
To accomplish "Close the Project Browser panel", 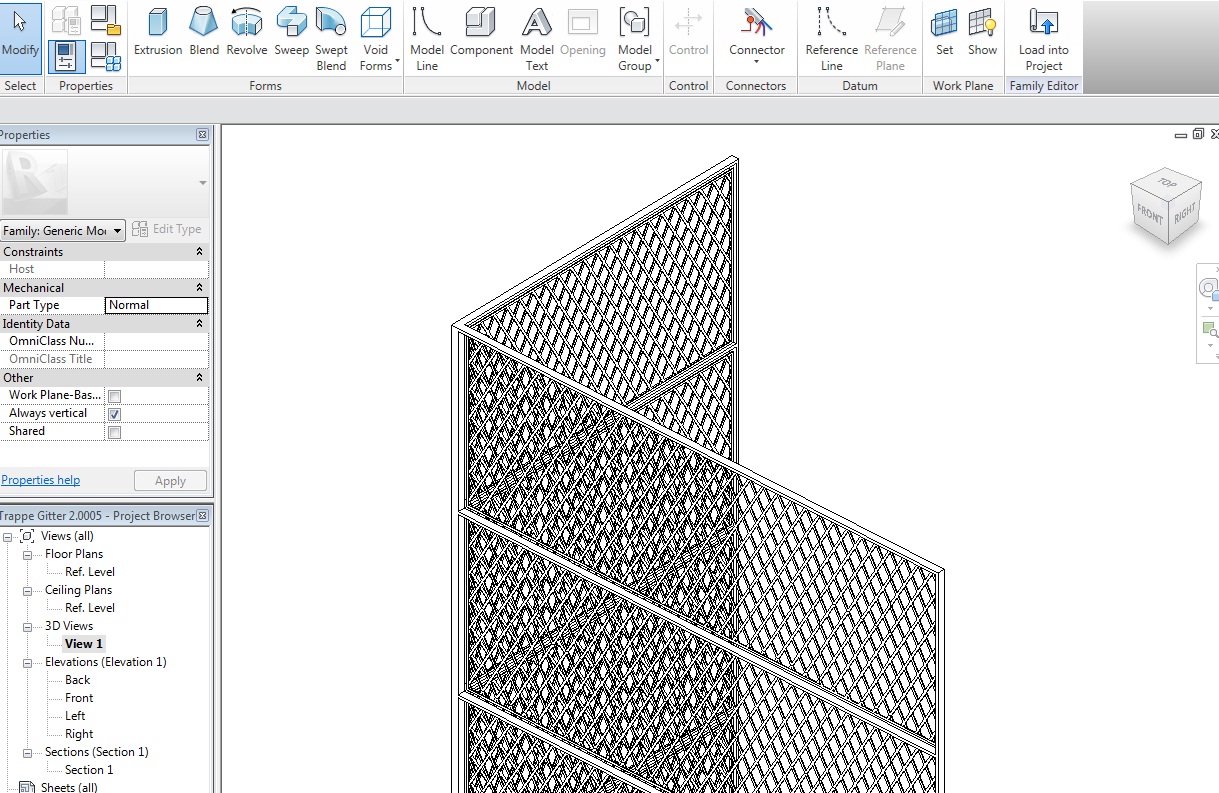I will (x=202, y=516).
